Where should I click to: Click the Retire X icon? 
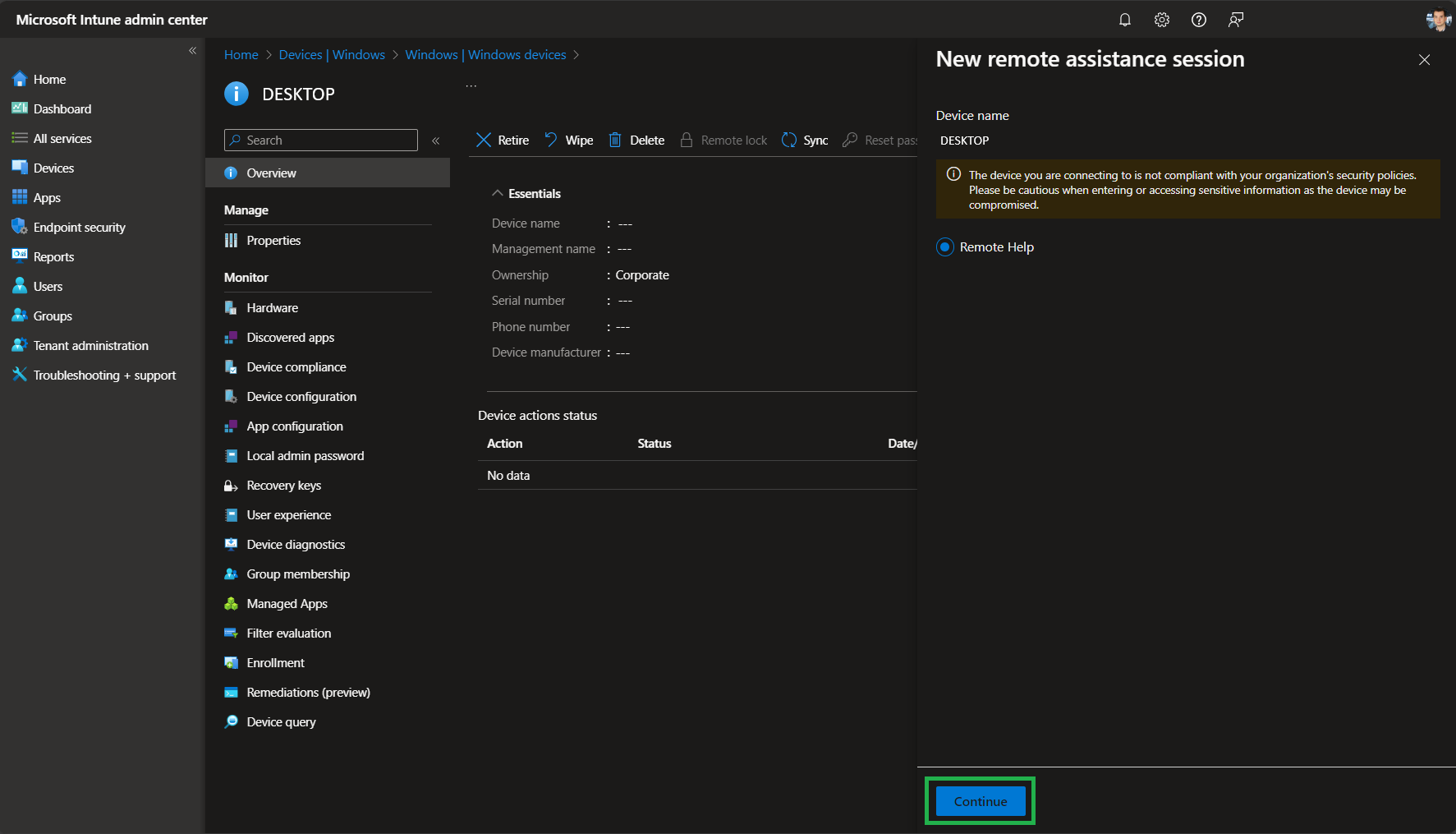pyautogui.click(x=484, y=141)
